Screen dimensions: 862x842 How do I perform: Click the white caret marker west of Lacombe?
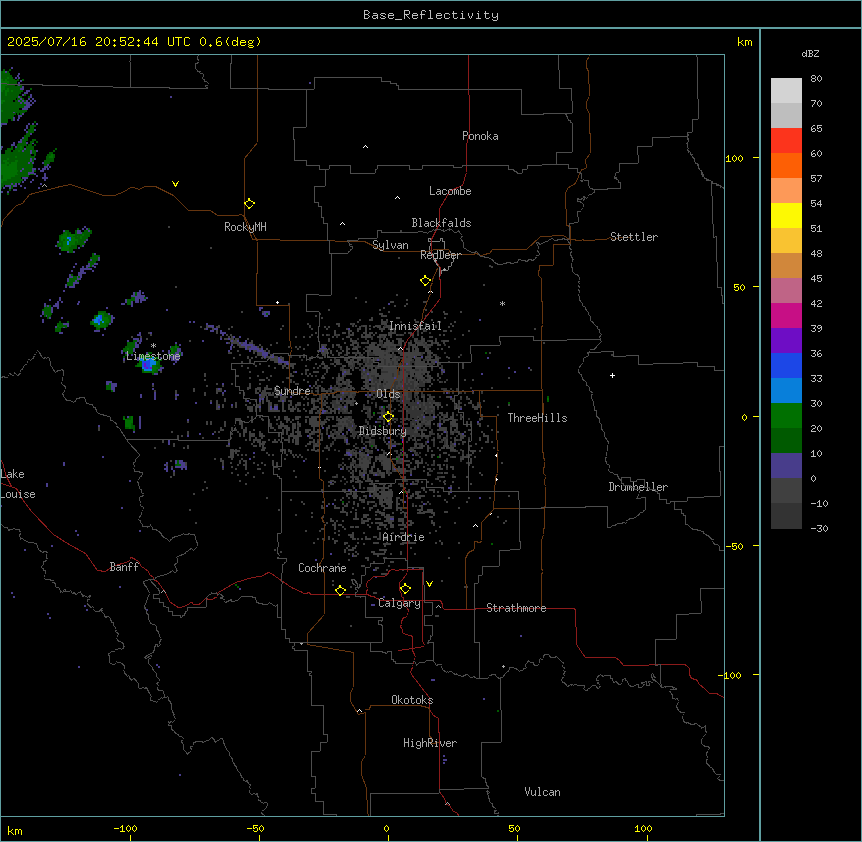coord(397,197)
